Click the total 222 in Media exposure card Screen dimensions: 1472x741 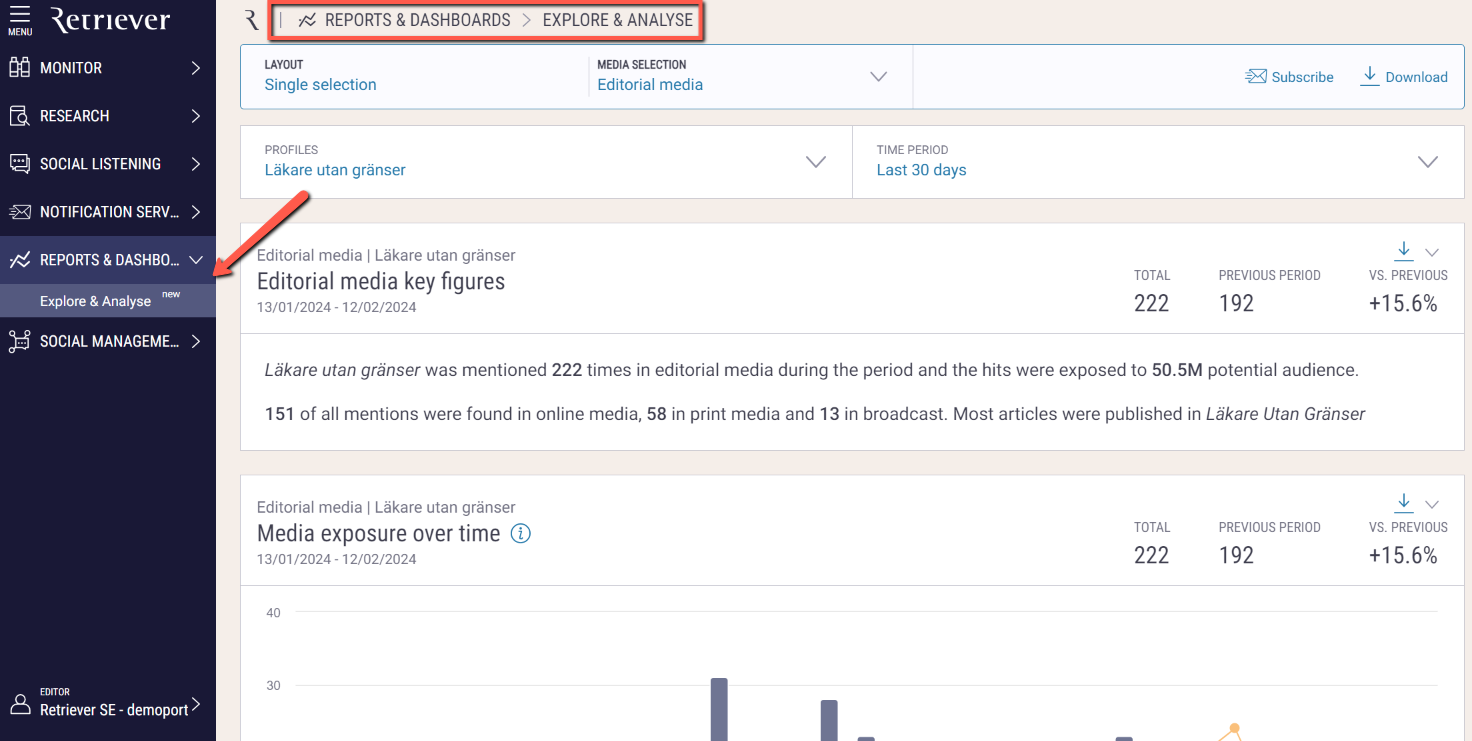(1151, 556)
